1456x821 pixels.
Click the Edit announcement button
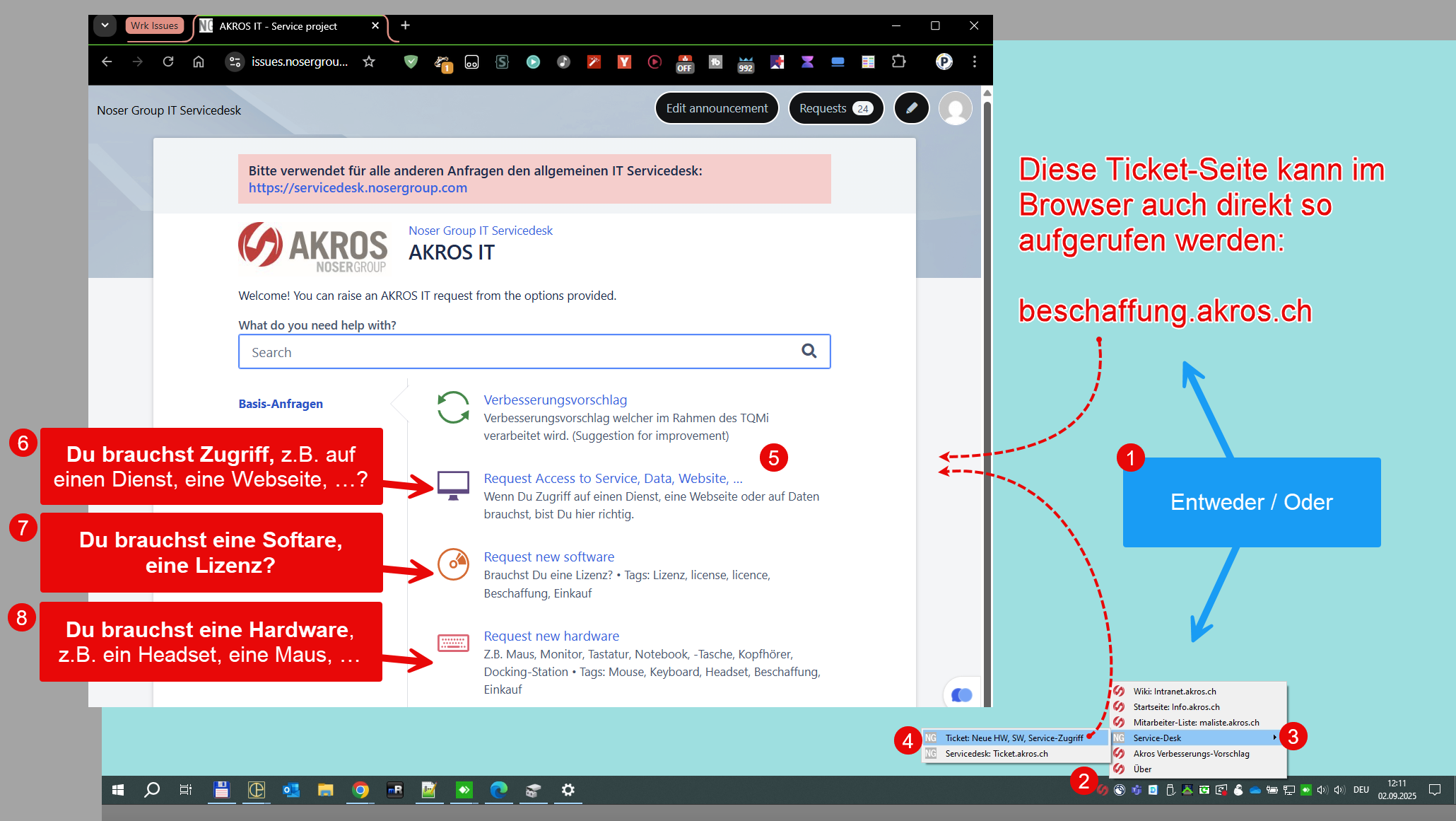click(x=717, y=108)
